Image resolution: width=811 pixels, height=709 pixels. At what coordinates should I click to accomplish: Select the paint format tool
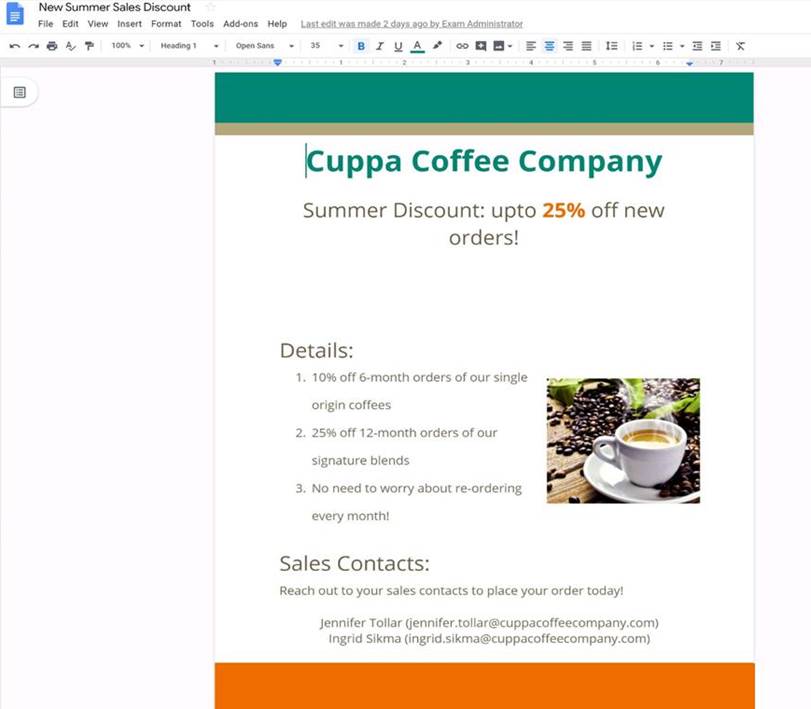89,46
